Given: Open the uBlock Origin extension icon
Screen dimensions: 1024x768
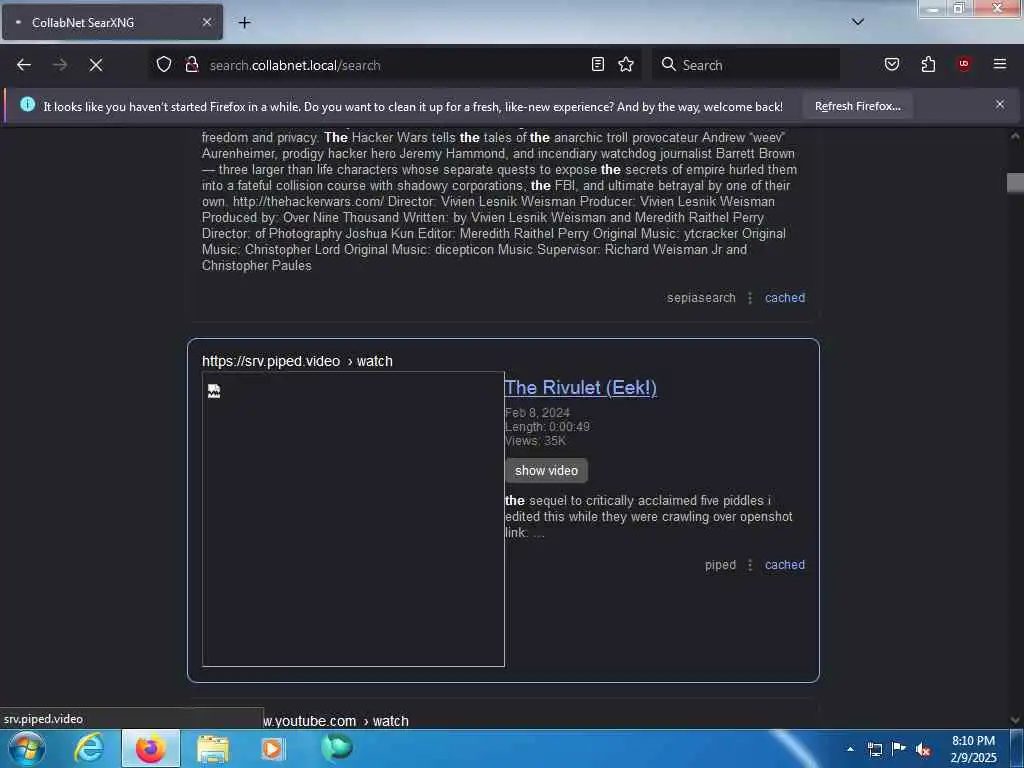Looking at the screenshot, I should pos(964,64).
